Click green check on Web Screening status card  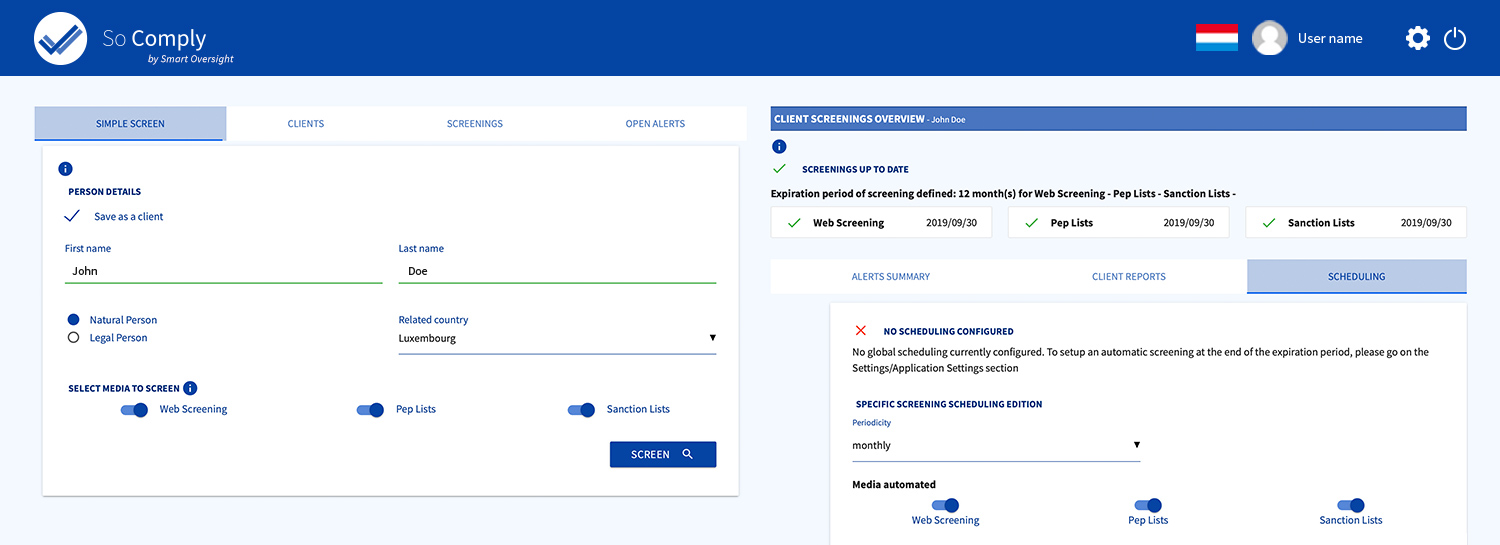[794, 223]
